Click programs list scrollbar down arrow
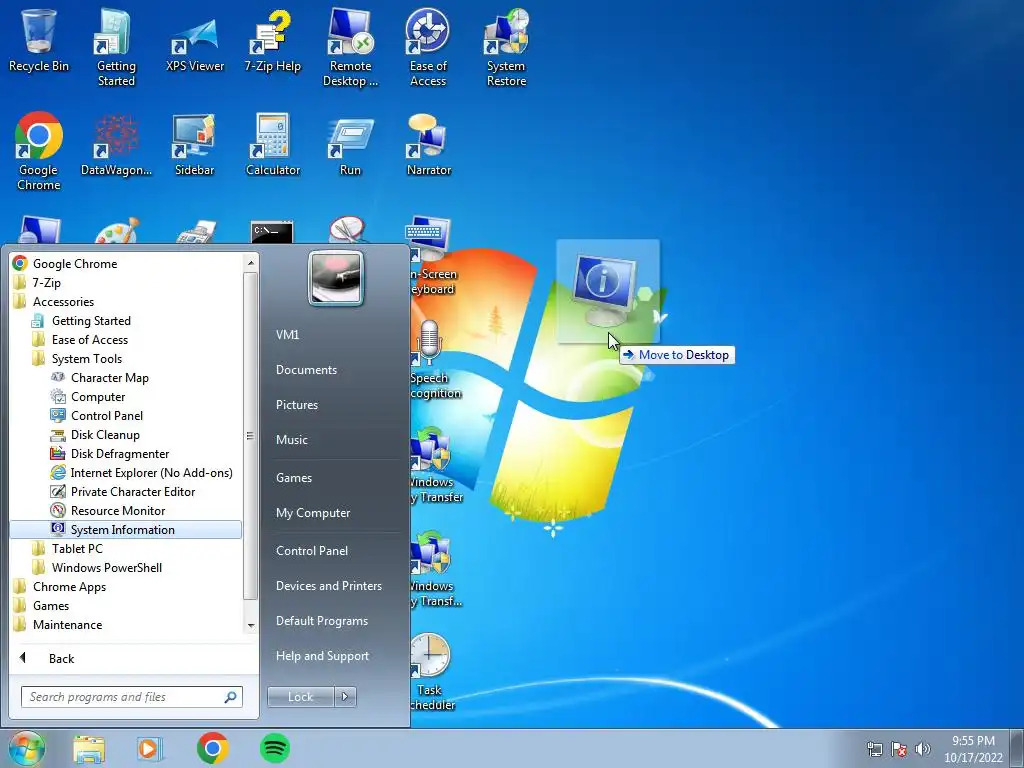This screenshot has height=768, width=1024. click(251, 626)
